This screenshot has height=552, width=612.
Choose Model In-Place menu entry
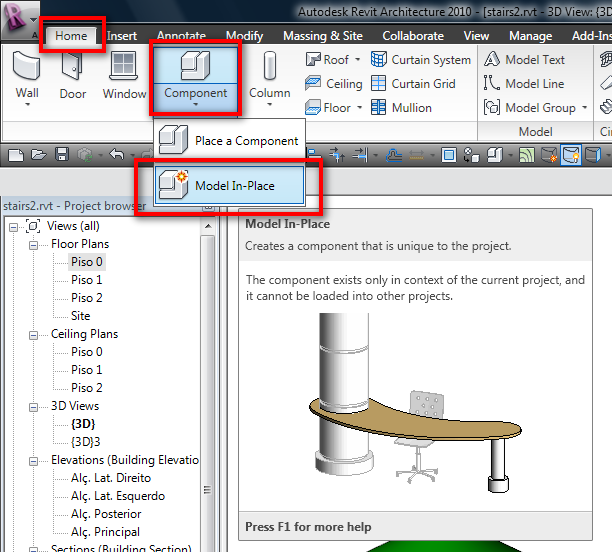[230, 185]
